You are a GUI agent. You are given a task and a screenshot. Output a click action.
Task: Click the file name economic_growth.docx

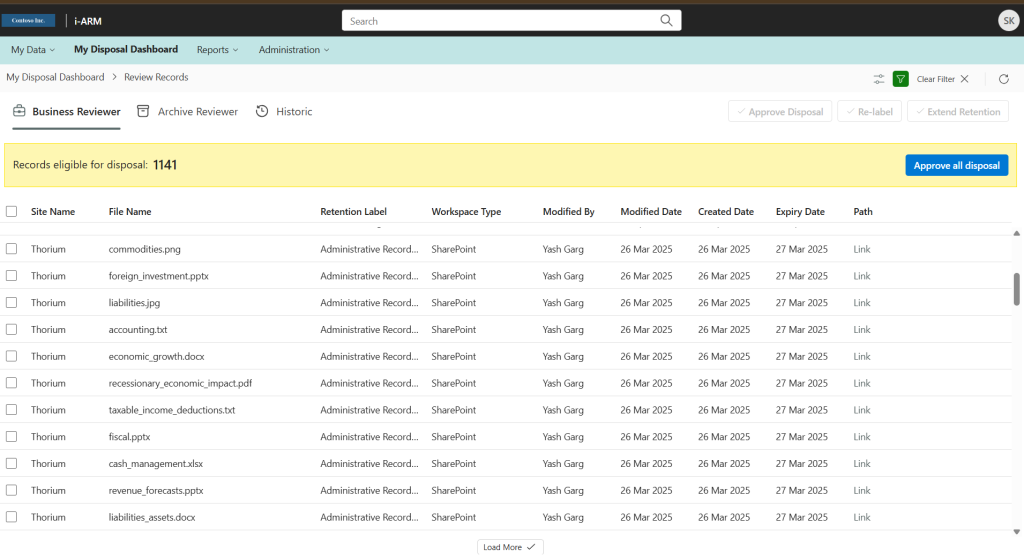(157, 356)
